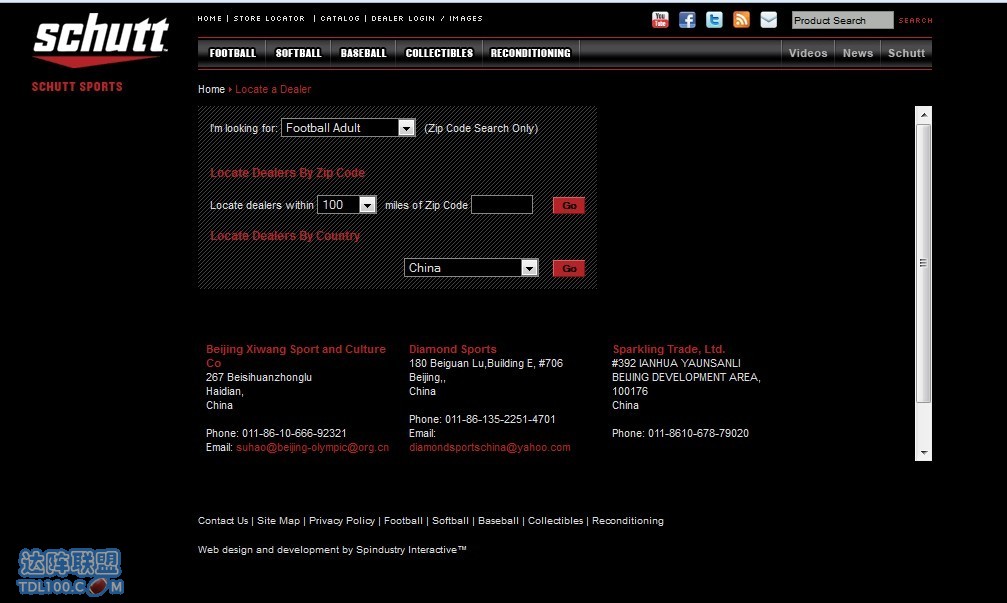Image resolution: width=1007 pixels, height=603 pixels.
Task: Click the scrollbar down arrow
Action: click(924, 453)
